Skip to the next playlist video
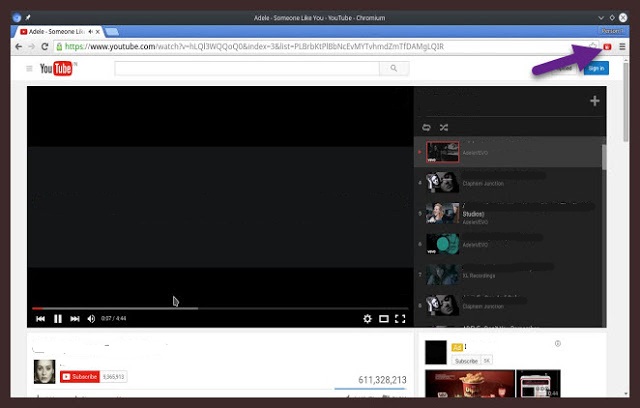This screenshot has width=640, height=408. 75,319
